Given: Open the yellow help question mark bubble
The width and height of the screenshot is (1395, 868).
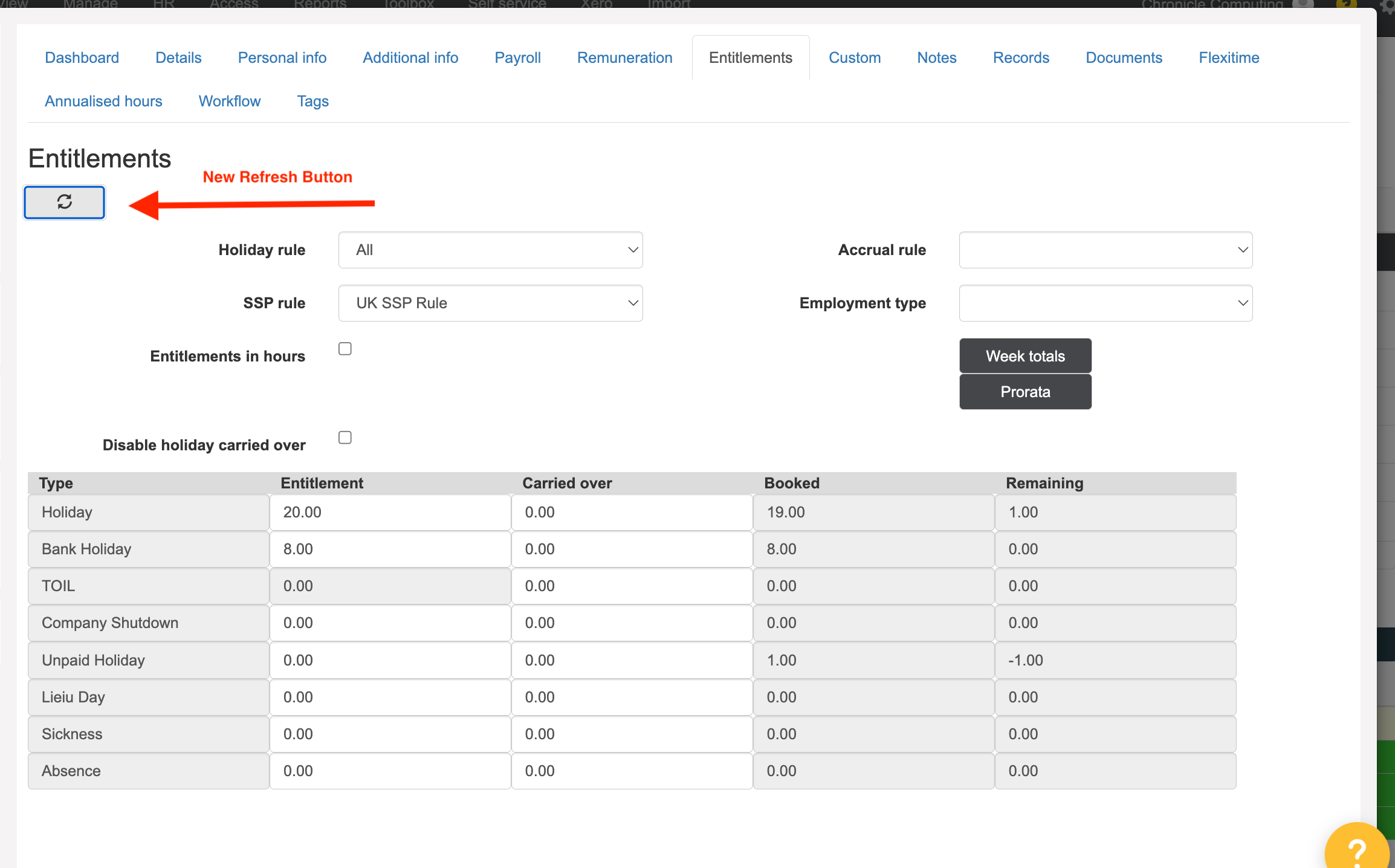Looking at the screenshot, I should pos(1357,850).
